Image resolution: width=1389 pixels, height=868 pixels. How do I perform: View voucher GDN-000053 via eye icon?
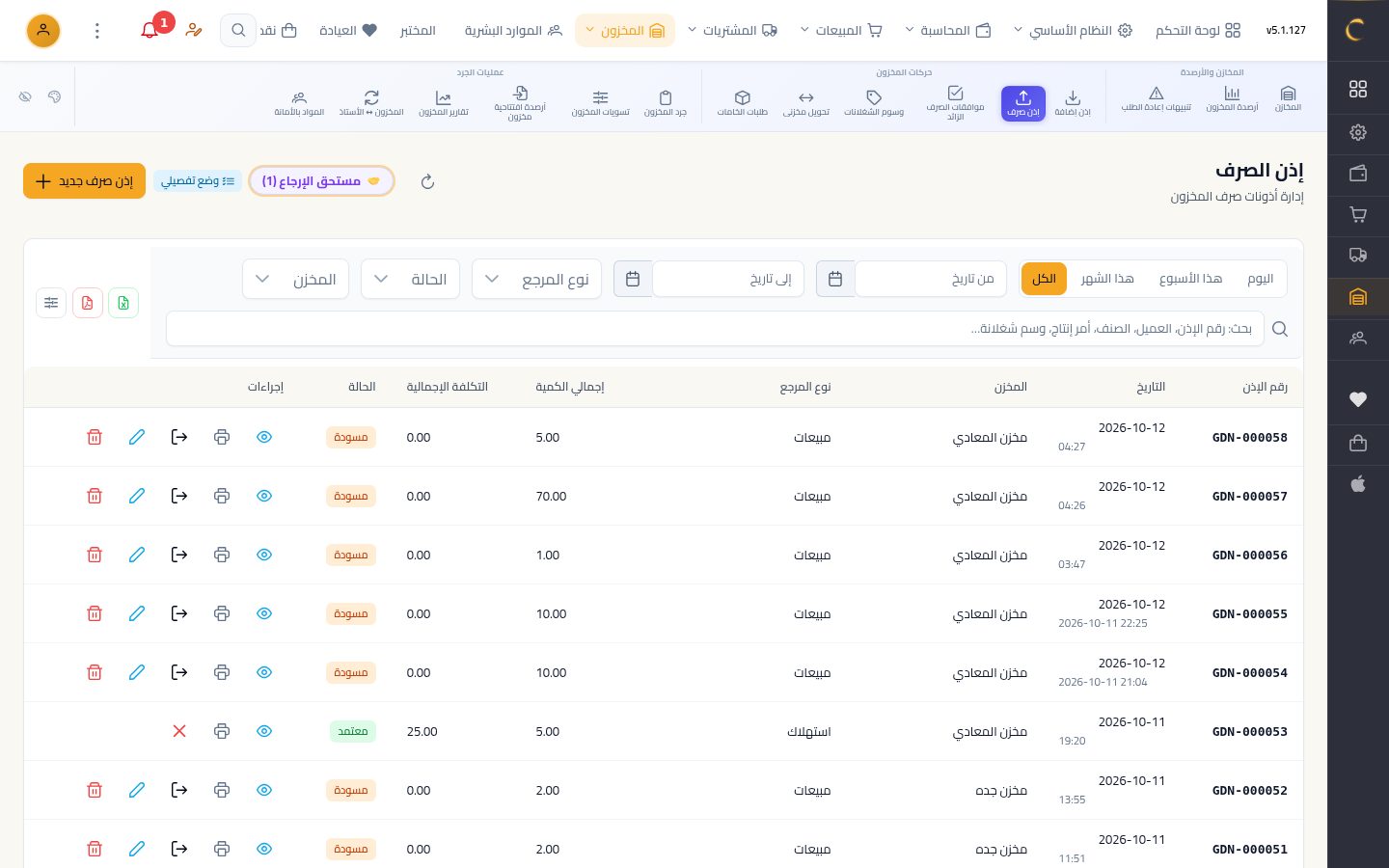[264, 731]
